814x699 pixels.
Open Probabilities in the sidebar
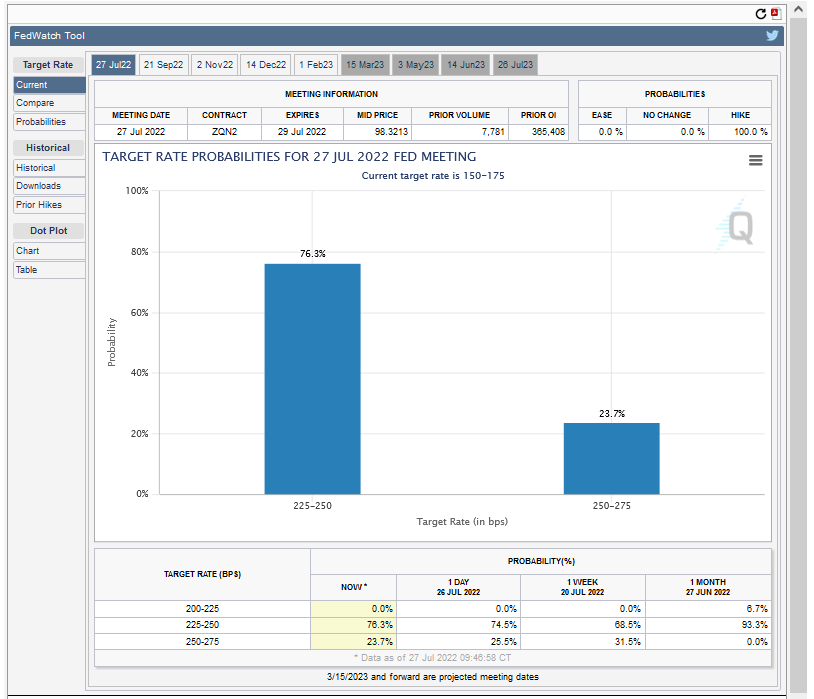49,122
